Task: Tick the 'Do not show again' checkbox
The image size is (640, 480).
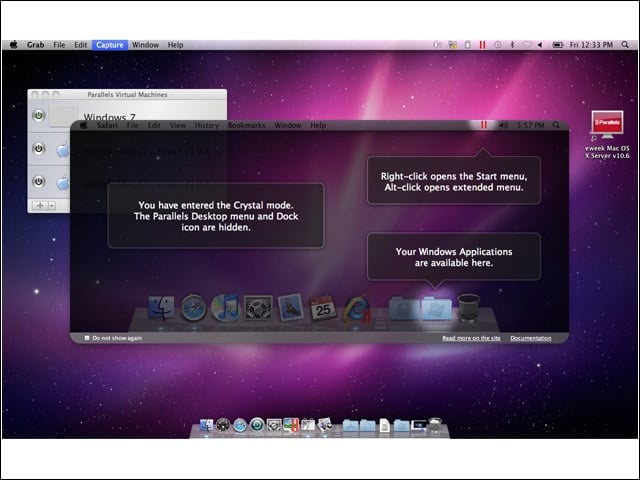Action: coord(87,338)
